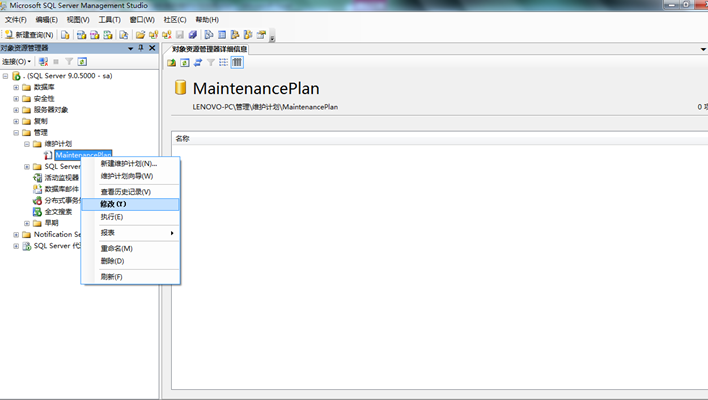This screenshot has height=400, width=708.
Task: Expand the 复制 (Replication) folder
Action: point(16,121)
